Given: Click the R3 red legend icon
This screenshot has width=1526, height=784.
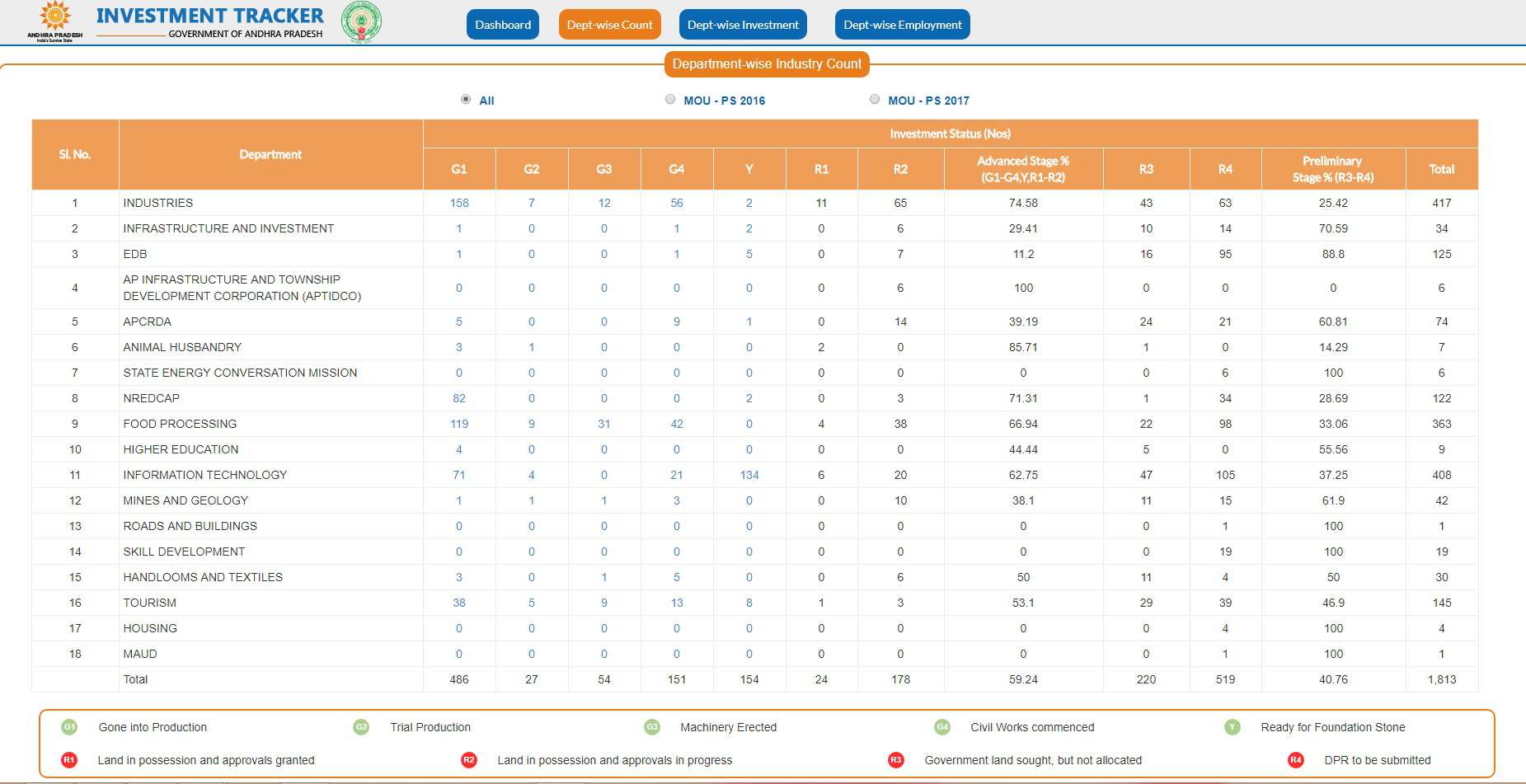Looking at the screenshot, I should click(x=896, y=760).
